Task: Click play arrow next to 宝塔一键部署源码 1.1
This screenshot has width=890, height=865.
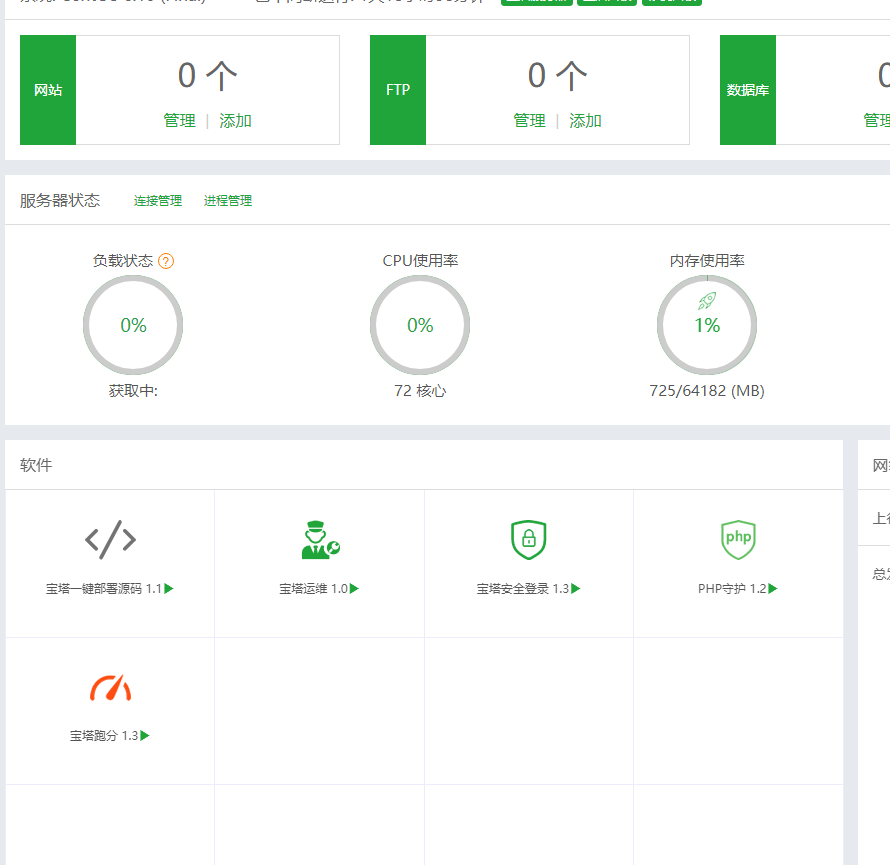Action: [x=169, y=589]
